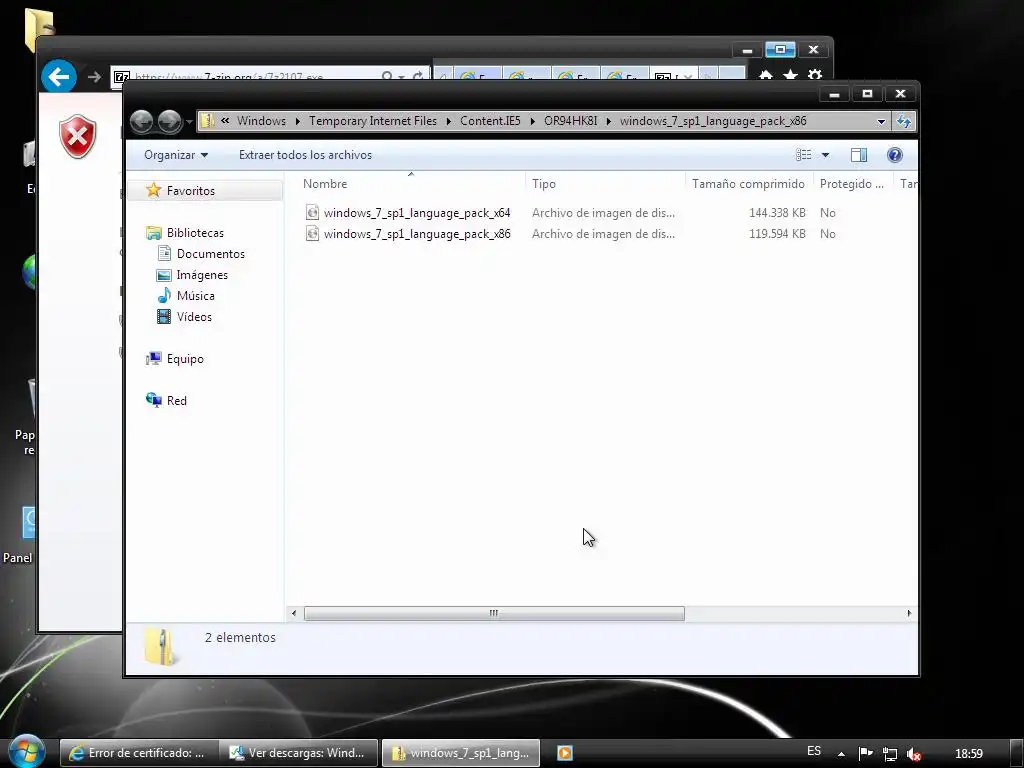The width and height of the screenshot is (1024, 768).
Task: Click Explorer forward navigation arrow
Action: point(170,121)
